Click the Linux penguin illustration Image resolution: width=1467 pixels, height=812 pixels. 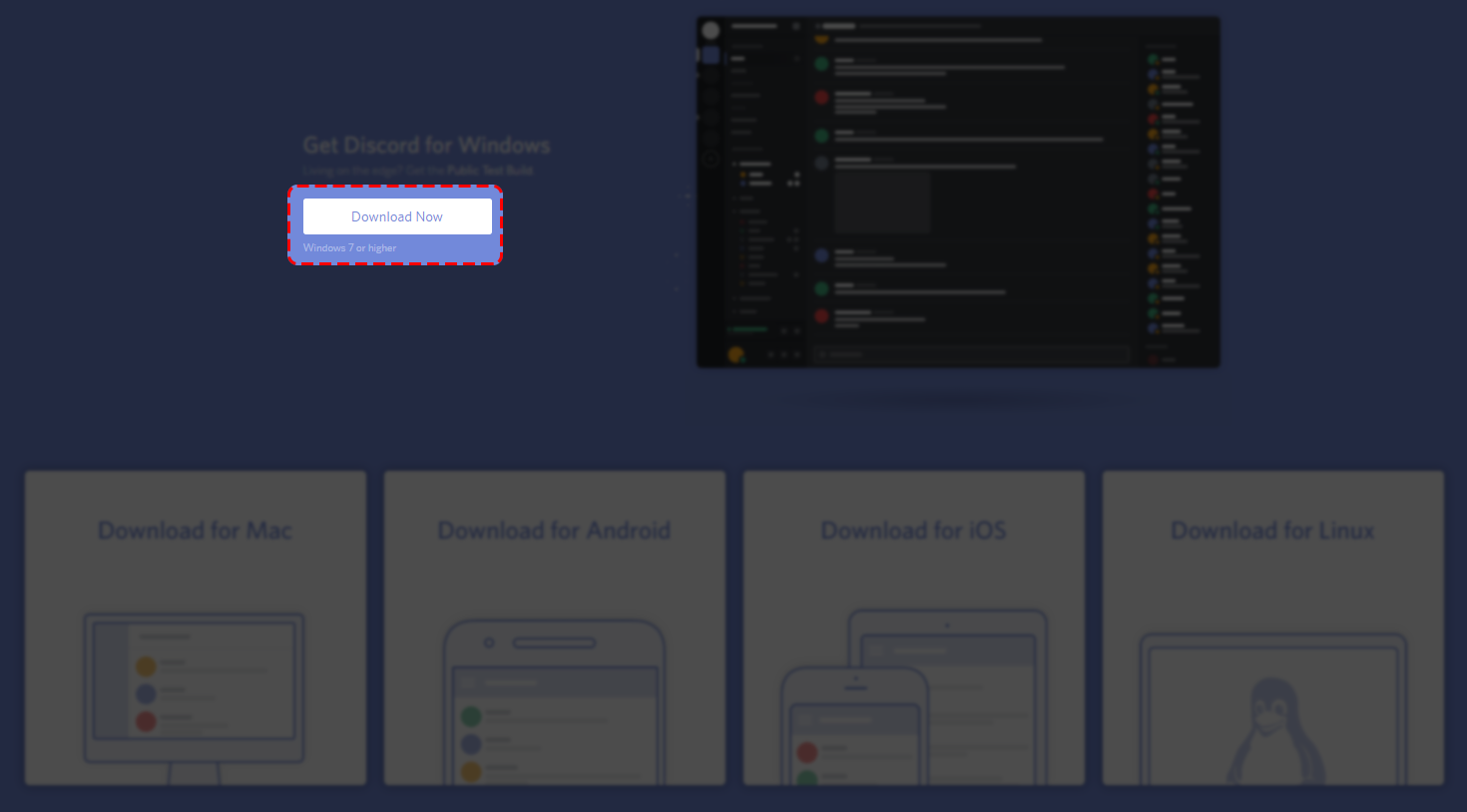click(1273, 732)
